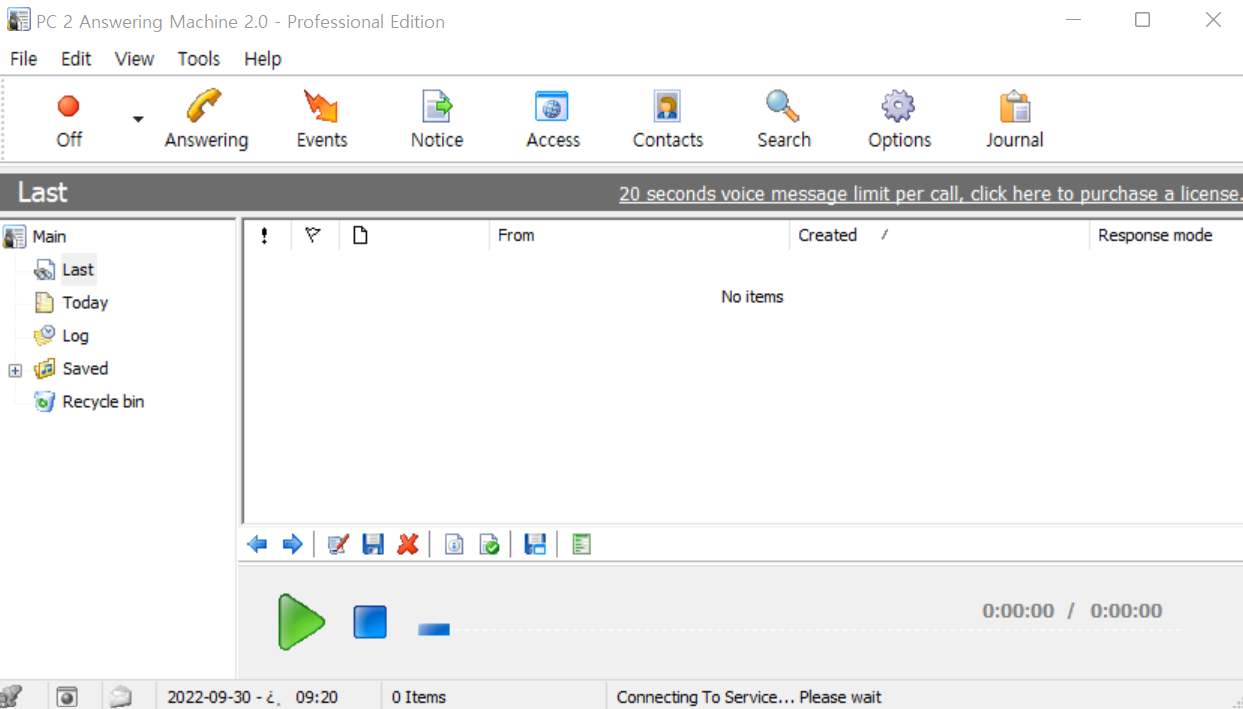Go to previous message with left arrow
This screenshot has width=1243, height=709.
257,544
